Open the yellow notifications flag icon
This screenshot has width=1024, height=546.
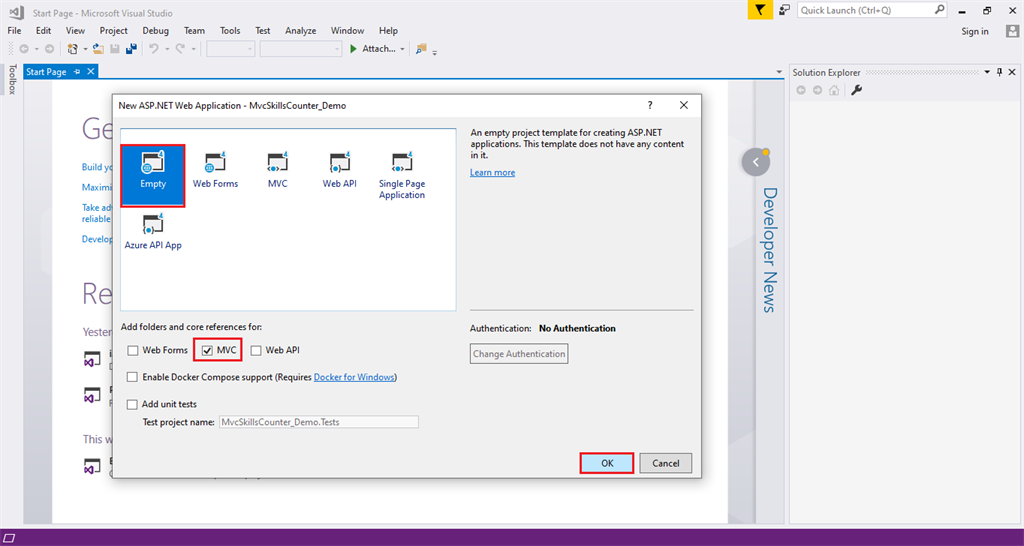(760, 10)
